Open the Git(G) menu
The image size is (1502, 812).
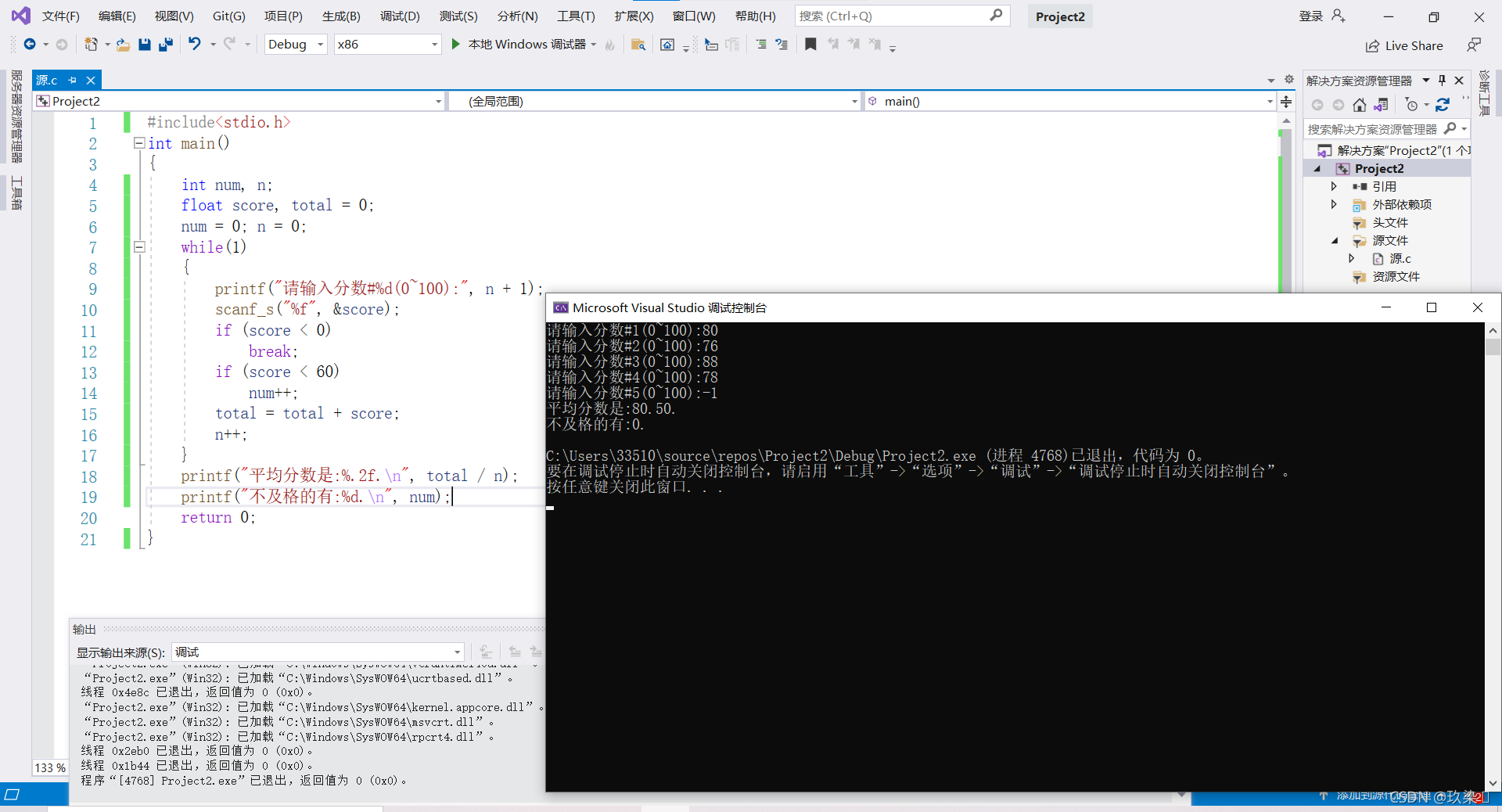(x=228, y=16)
